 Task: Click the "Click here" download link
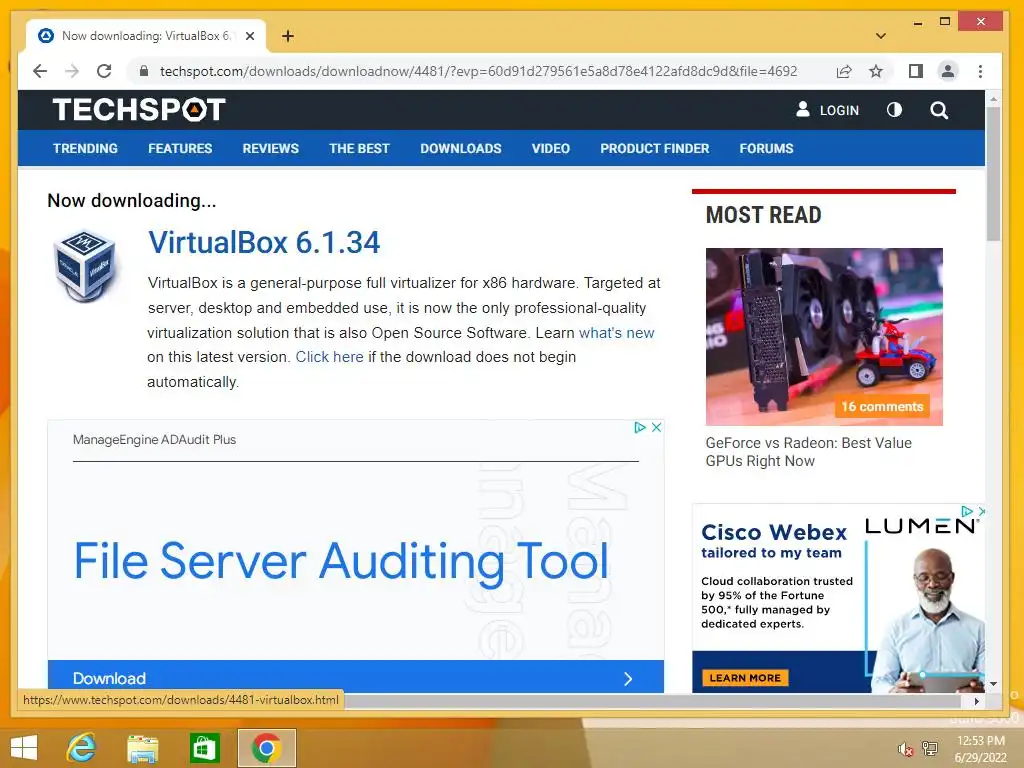329,357
